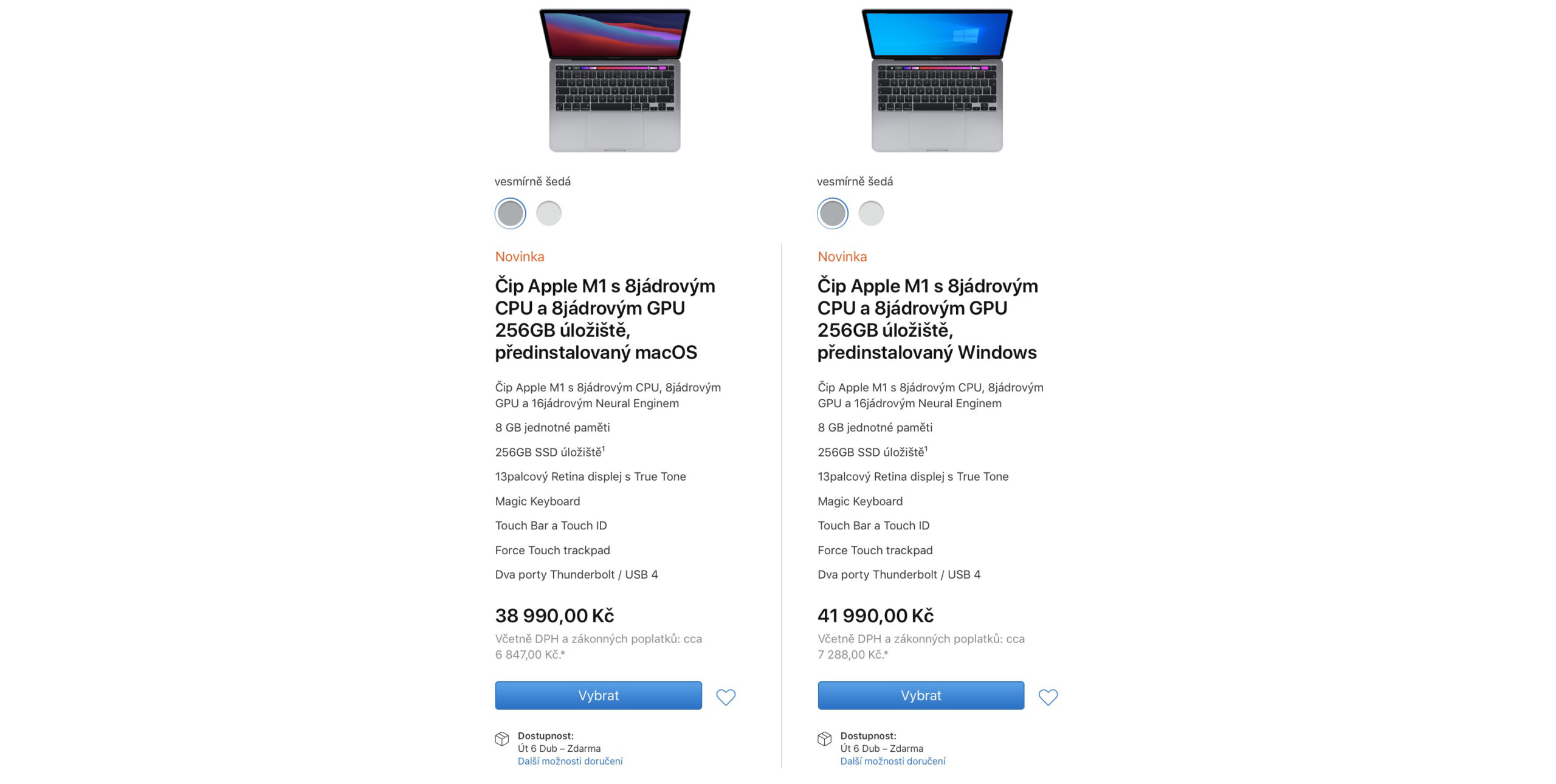Select silver color for Windows model

[870, 213]
